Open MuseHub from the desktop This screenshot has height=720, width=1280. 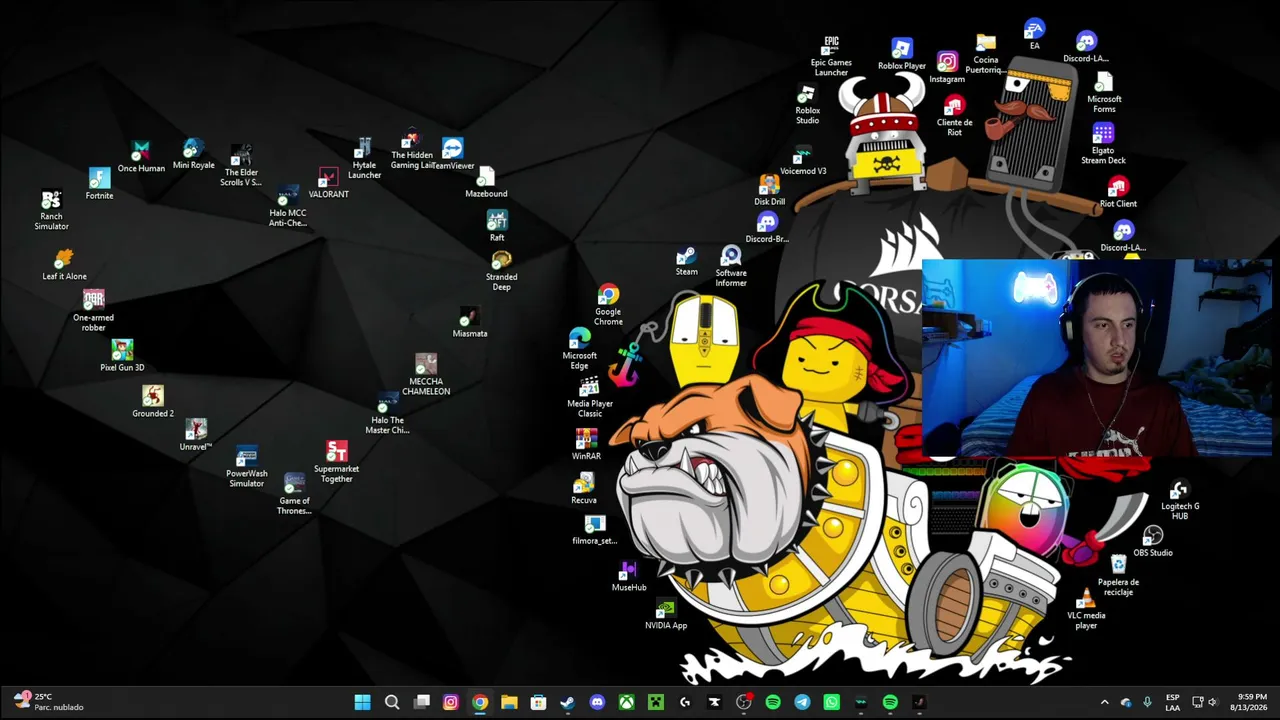[629, 576]
